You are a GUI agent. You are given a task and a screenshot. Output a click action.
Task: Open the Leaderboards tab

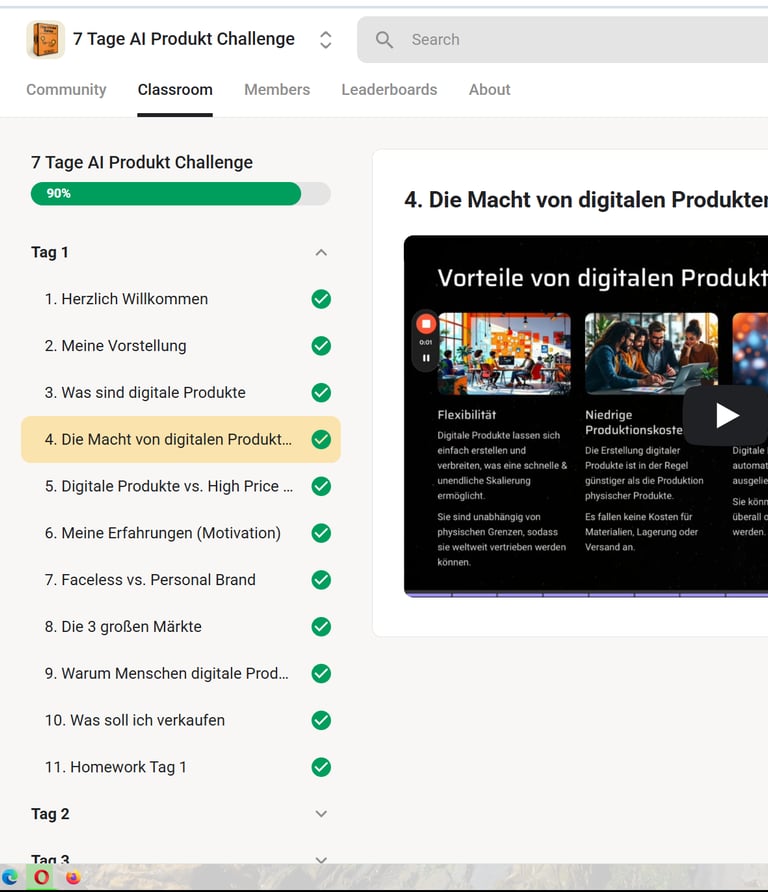389,89
